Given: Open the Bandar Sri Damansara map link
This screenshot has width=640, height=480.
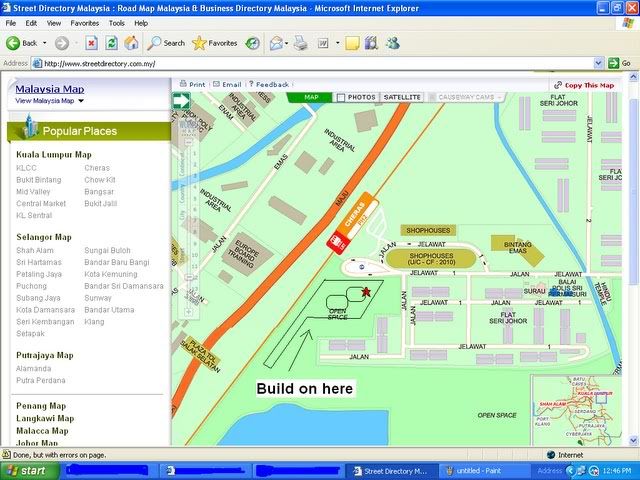Looking at the screenshot, I should tap(124, 286).
